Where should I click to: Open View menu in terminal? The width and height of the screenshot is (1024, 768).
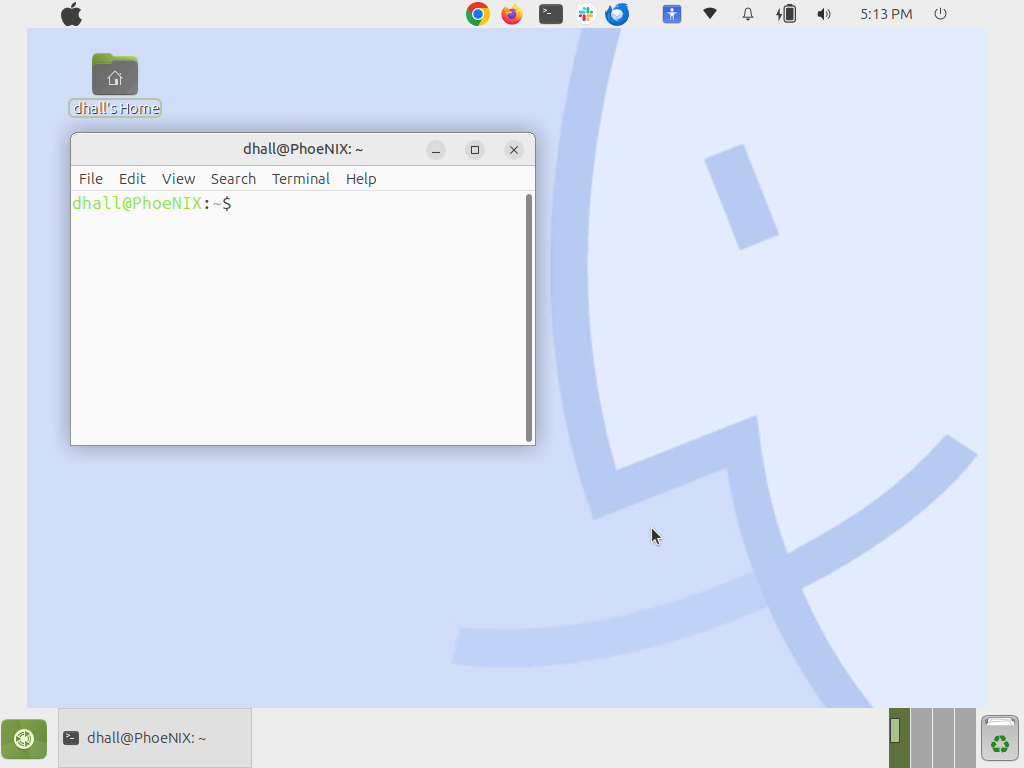[178, 179]
